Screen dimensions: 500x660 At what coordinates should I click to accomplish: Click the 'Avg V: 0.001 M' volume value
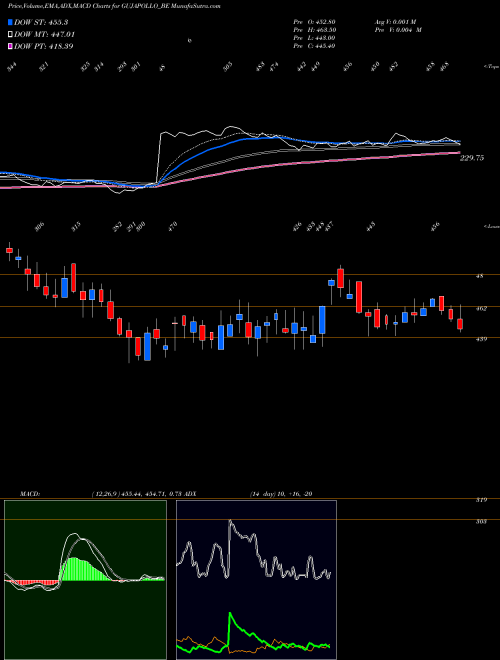point(395,21)
